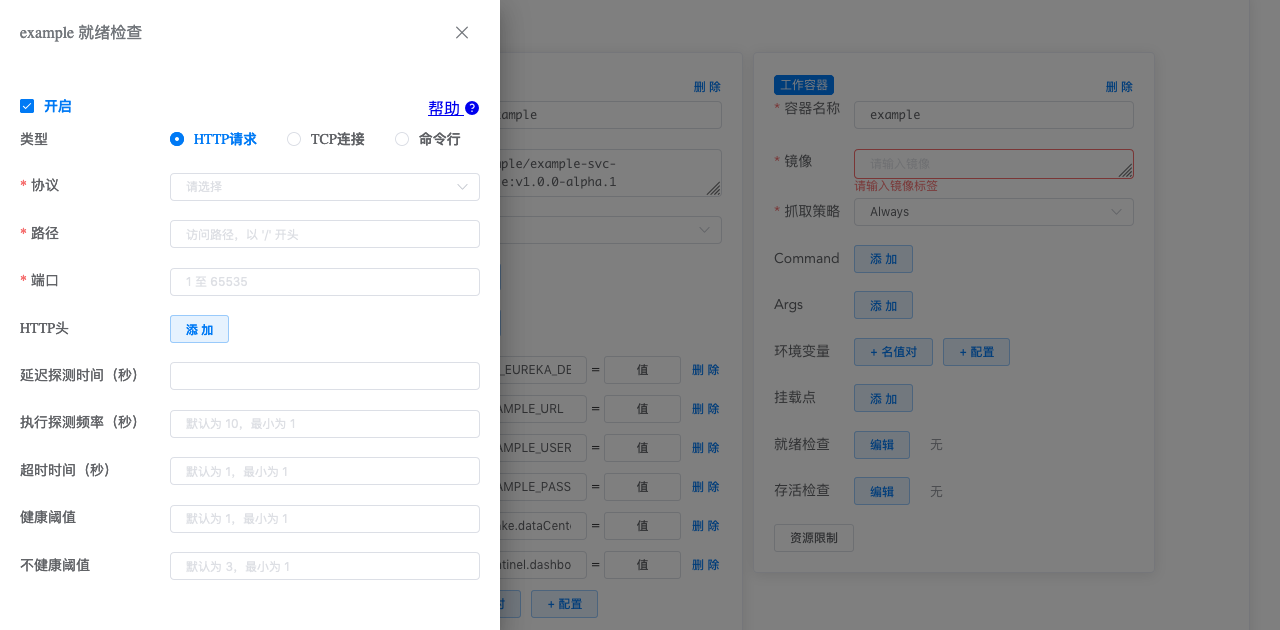This screenshot has width=1280, height=630.
Task: Close the example 就绪检查 drawer
Action: click(462, 33)
